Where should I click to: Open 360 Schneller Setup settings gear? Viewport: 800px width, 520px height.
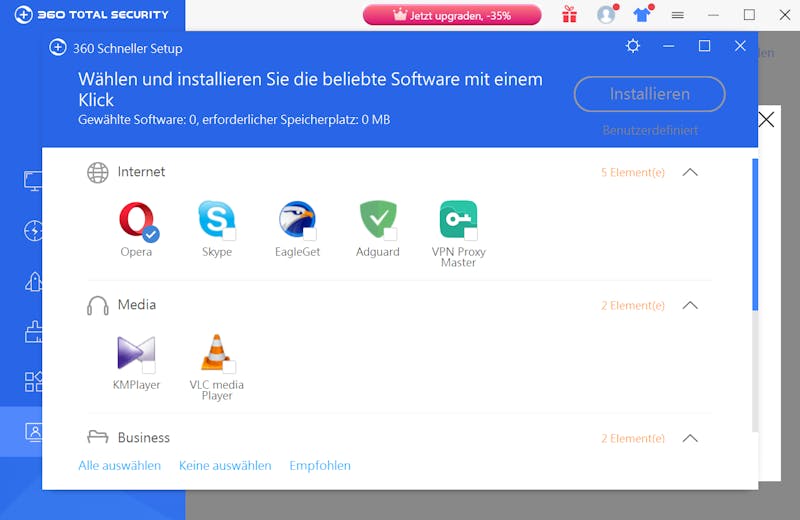(633, 46)
